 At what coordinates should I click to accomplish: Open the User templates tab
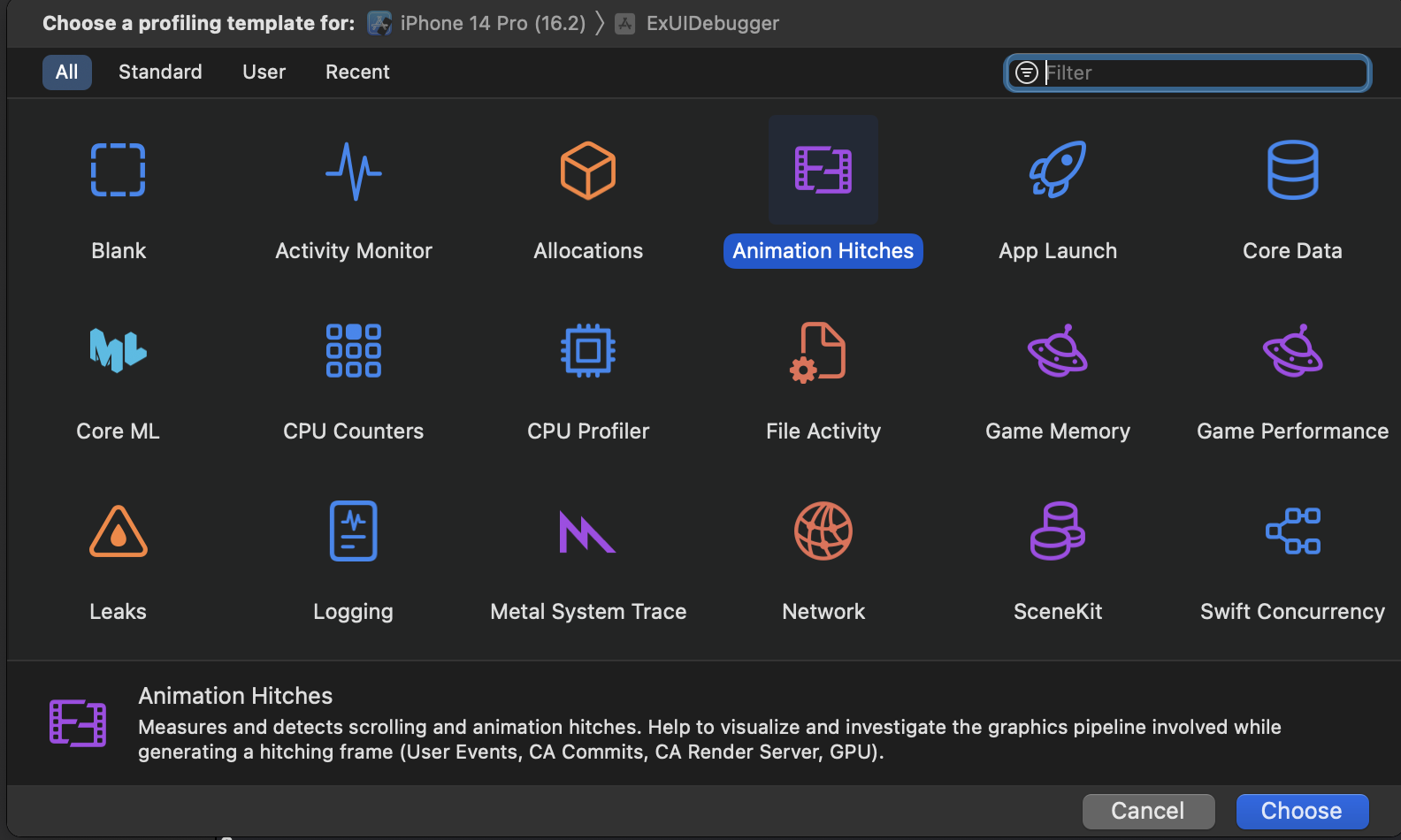click(264, 72)
